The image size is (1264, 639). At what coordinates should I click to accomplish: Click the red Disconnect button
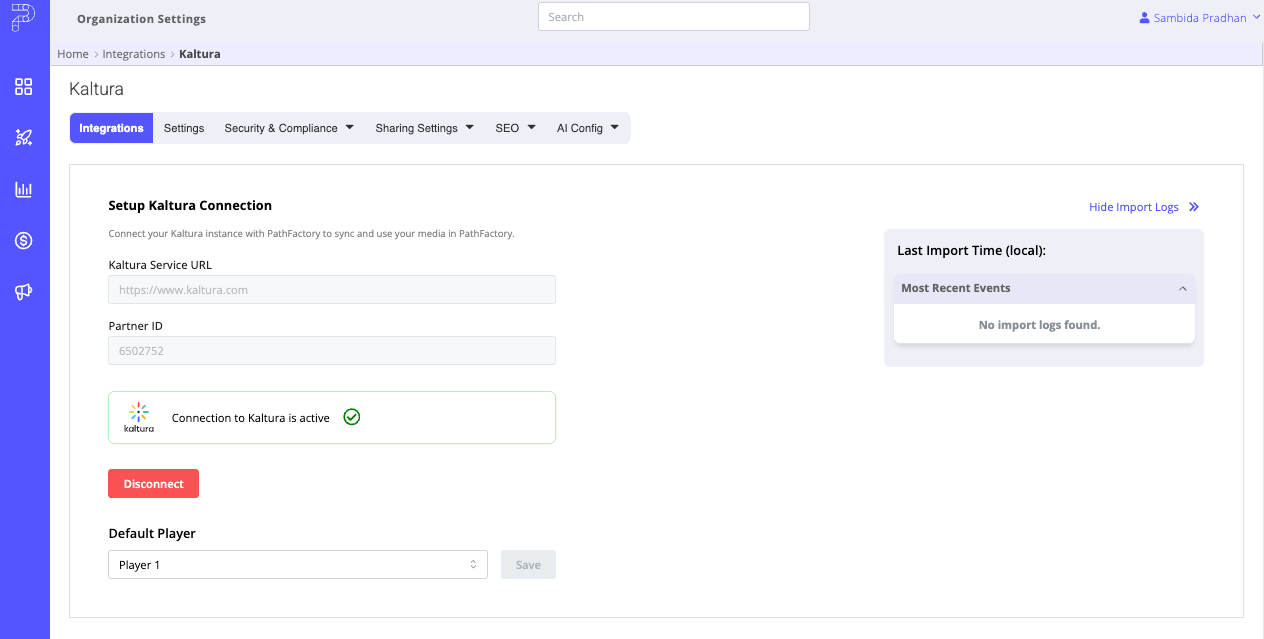click(153, 484)
